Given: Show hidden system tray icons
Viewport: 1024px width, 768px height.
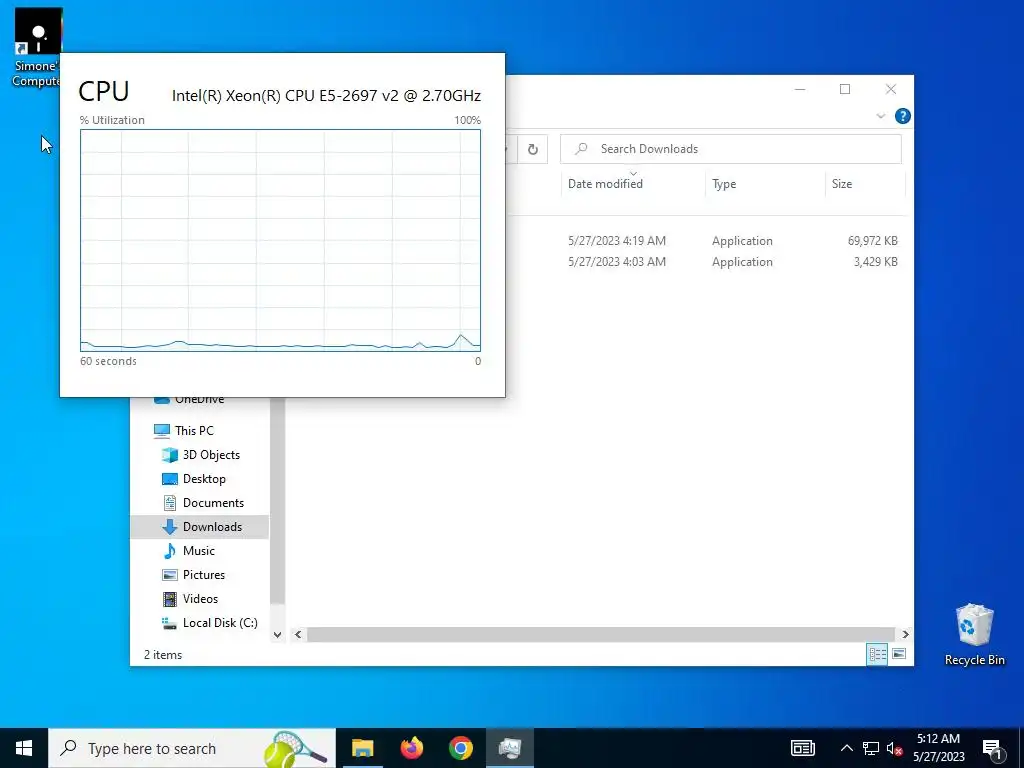Looking at the screenshot, I should (846, 748).
